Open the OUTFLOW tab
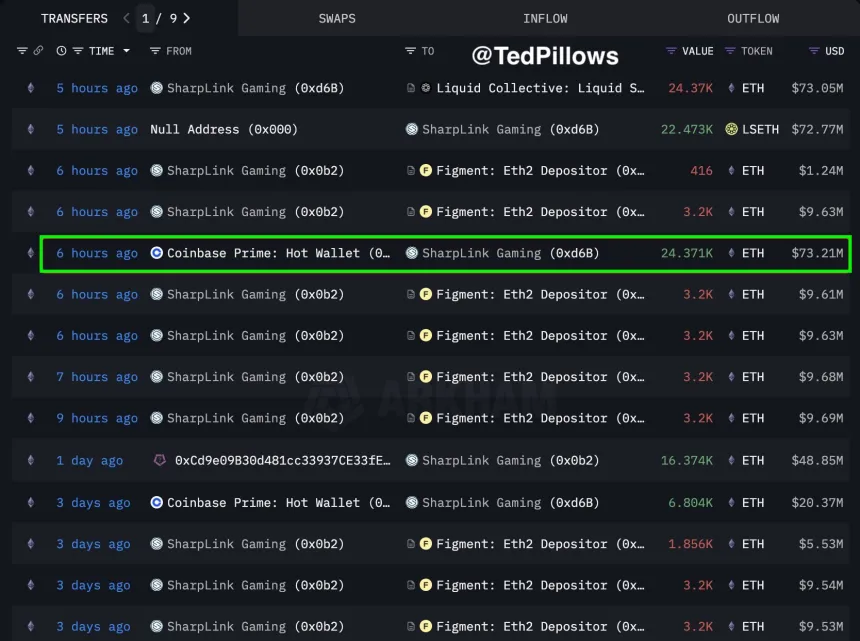This screenshot has height=641, width=860. coord(752,18)
